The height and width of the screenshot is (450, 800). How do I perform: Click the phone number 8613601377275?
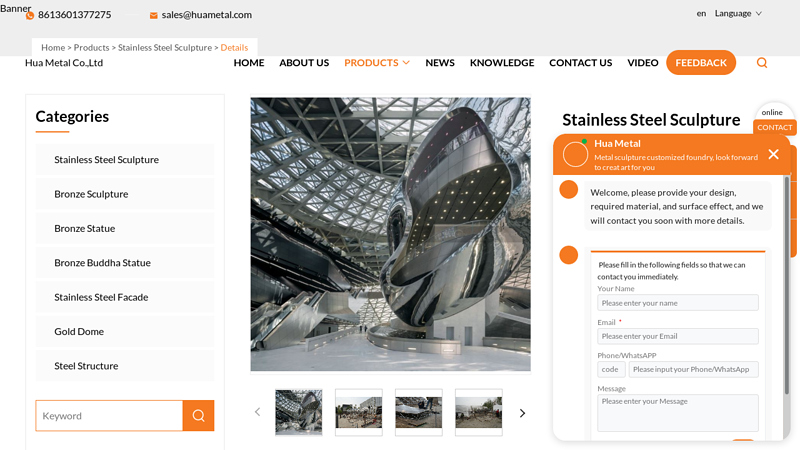(x=74, y=15)
